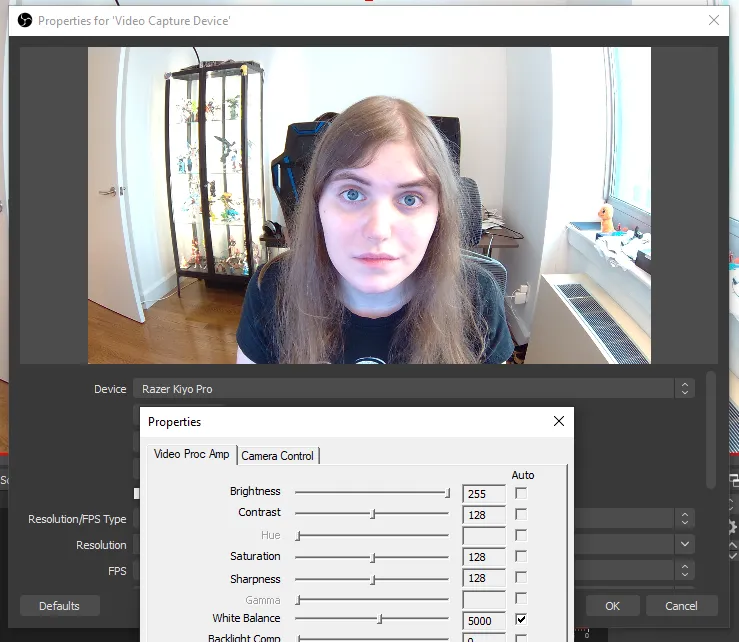The image size is (739, 642).
Task: Click the Brightness value field showing 255
Action: pos(483,493)
